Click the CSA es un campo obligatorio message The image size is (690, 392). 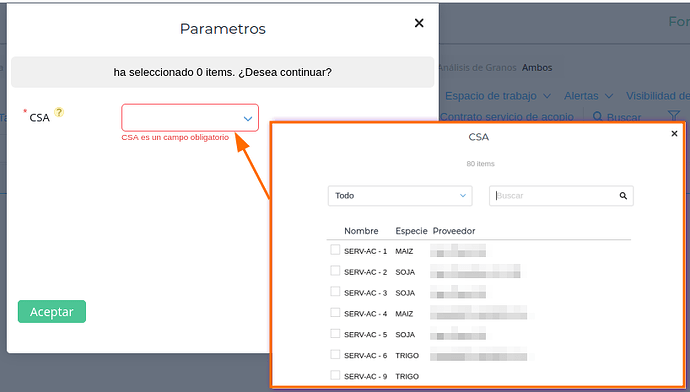click(175, 137)
